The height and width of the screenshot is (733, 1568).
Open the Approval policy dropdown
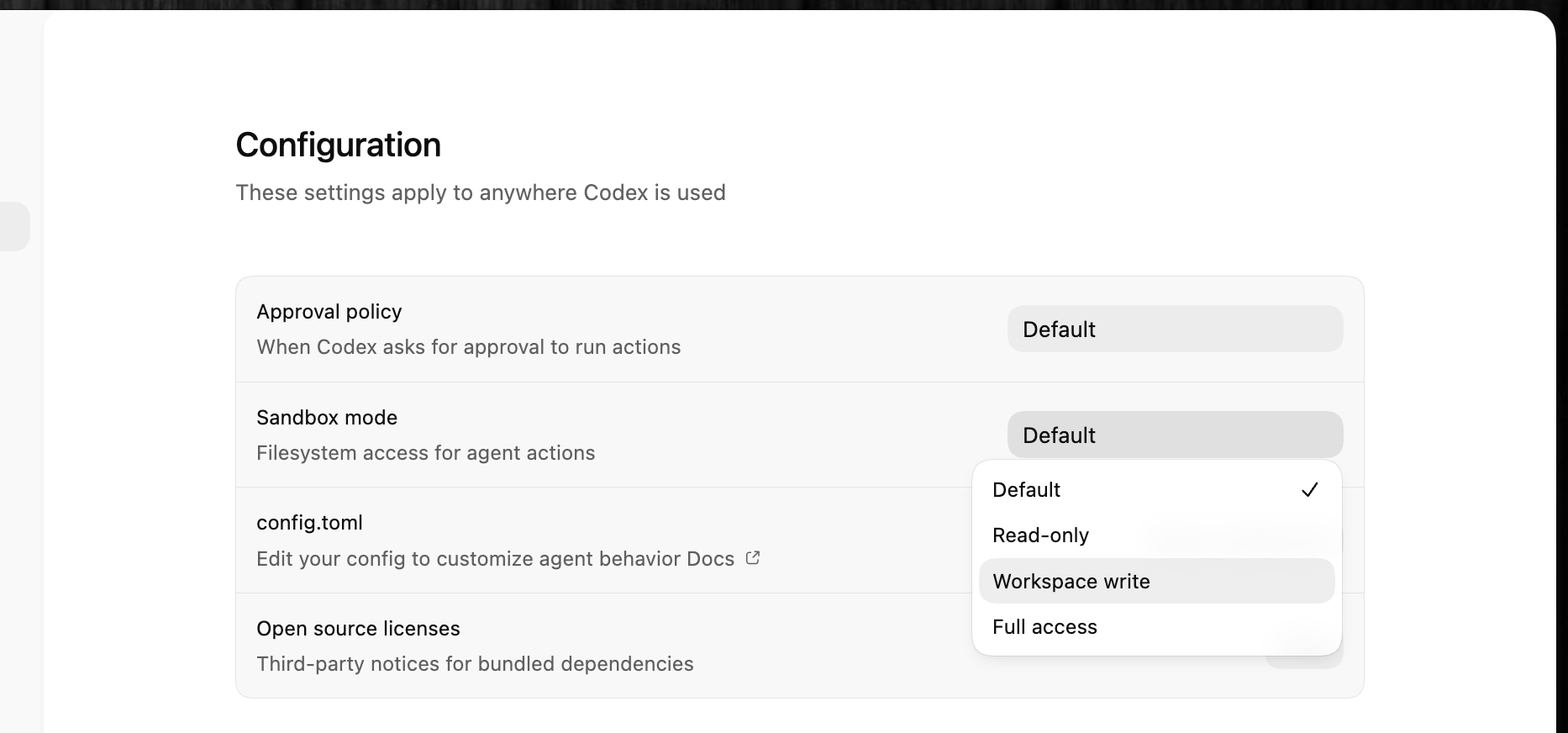point(1174,330)
